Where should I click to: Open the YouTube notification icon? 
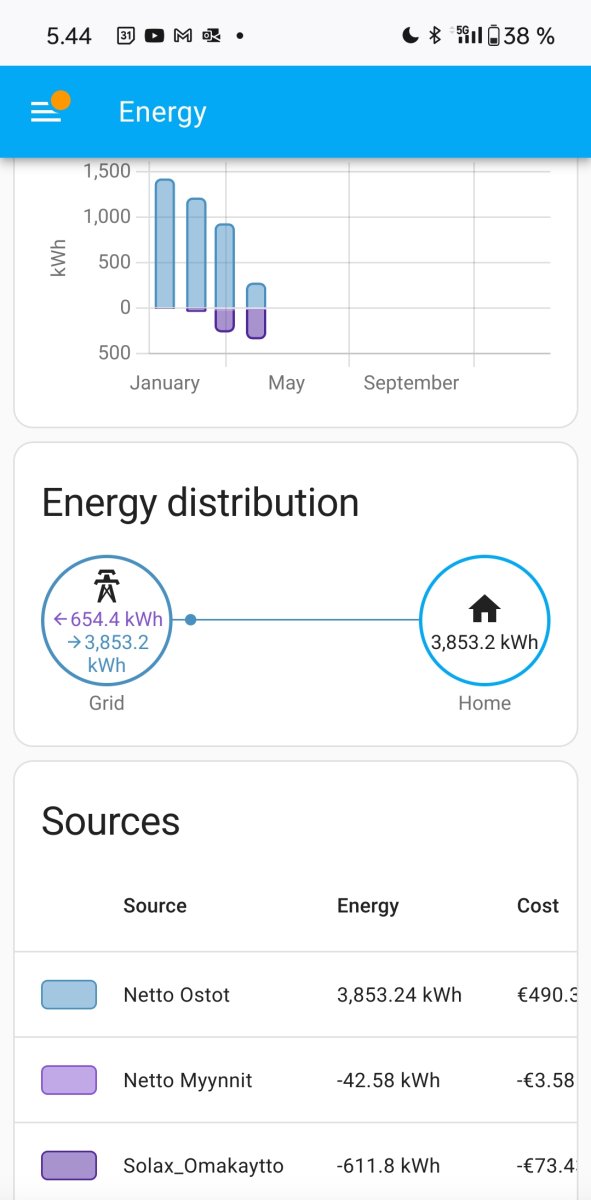coord(154,36)
